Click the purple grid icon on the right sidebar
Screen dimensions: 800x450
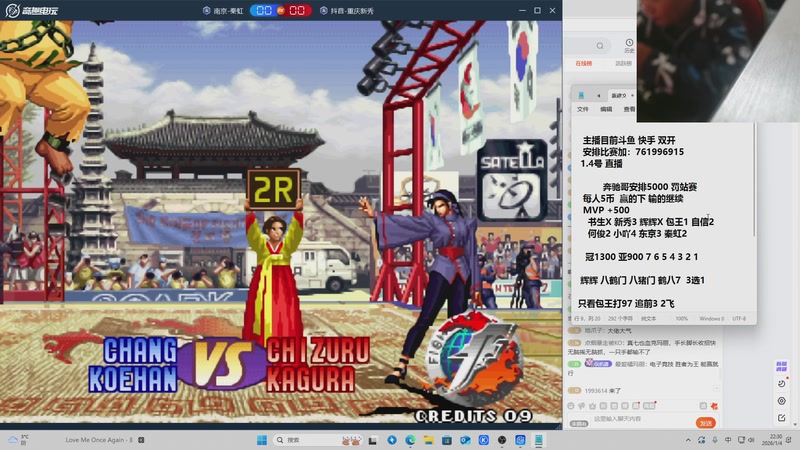(781, 366)
